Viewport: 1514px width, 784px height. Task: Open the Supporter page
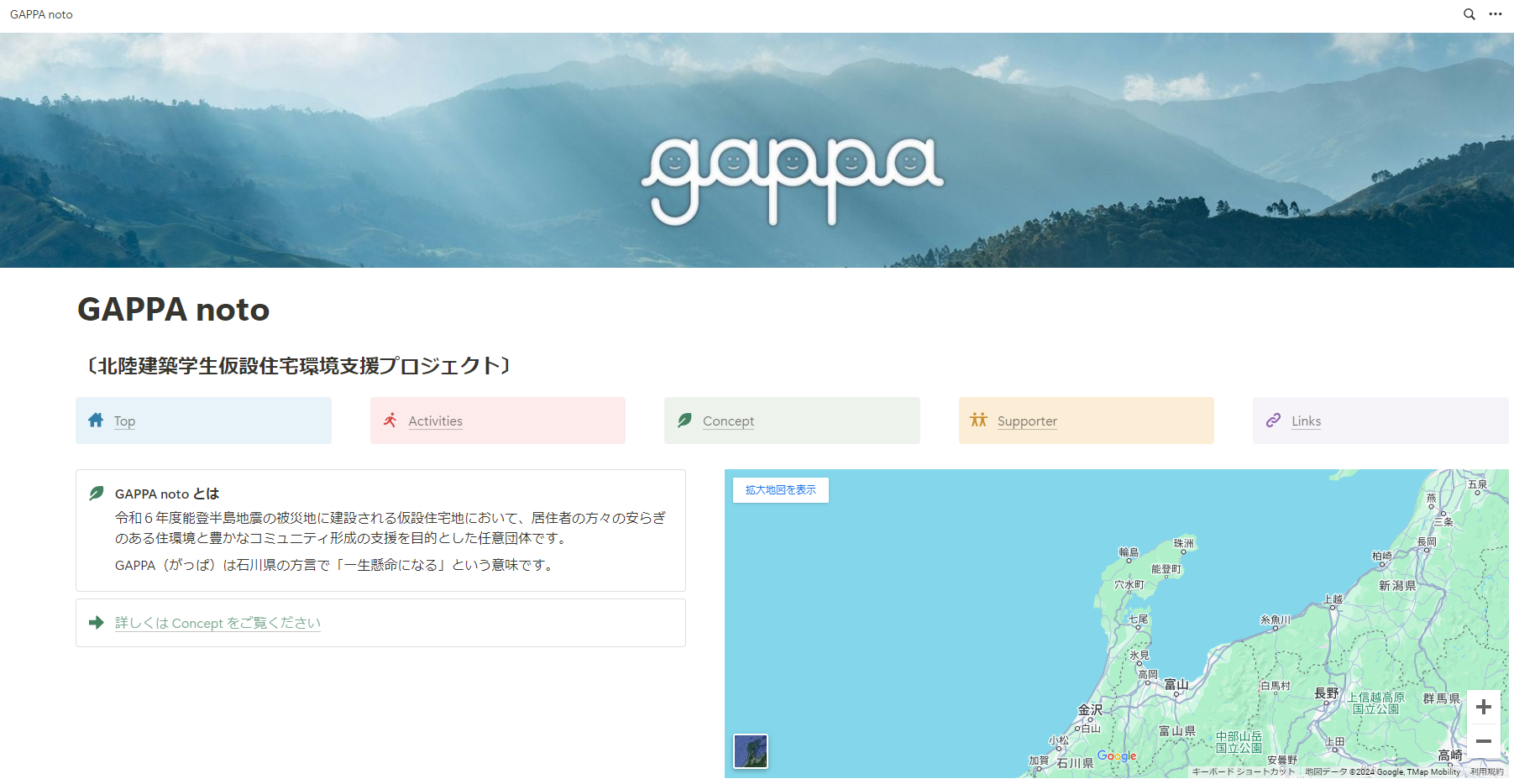pos(1026,421)
